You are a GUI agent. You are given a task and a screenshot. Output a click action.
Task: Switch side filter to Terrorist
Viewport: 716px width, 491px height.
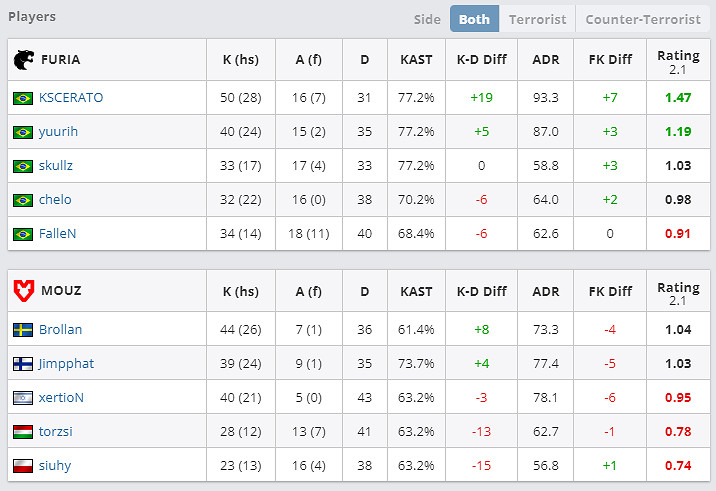coord(537,19)
